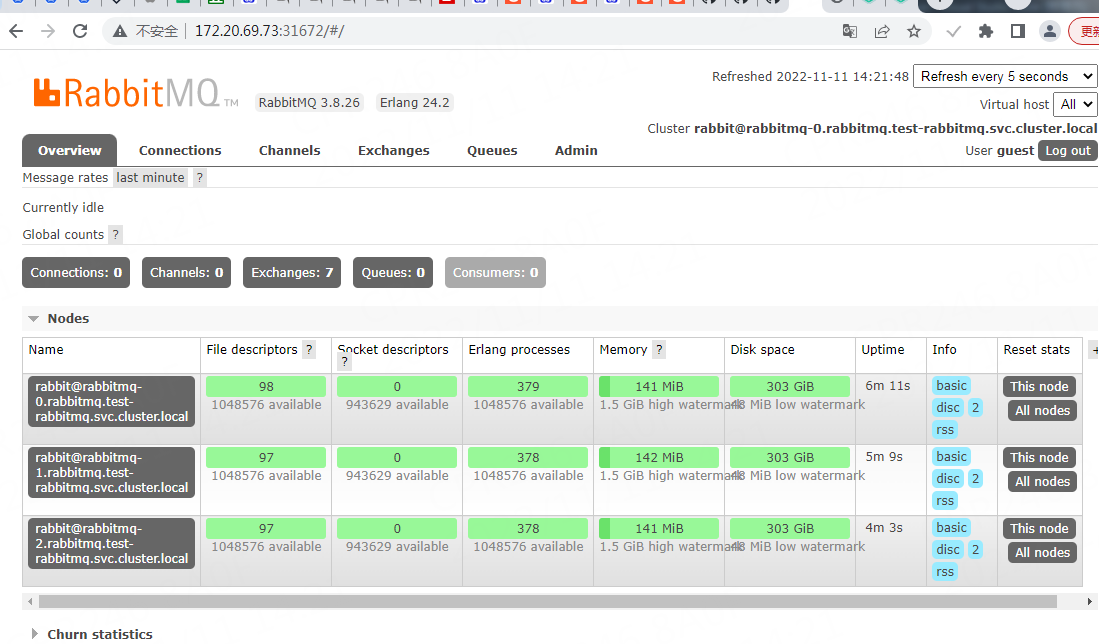Click the 379 Erlang processes value

point(528,386)
